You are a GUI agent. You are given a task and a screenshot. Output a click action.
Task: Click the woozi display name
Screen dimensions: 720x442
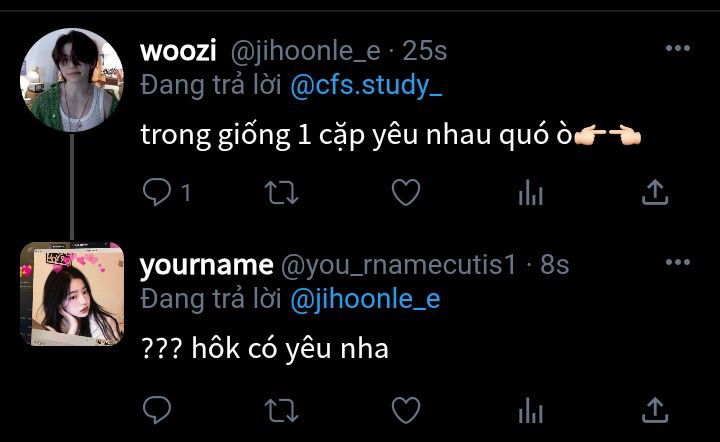coord(178,50)
